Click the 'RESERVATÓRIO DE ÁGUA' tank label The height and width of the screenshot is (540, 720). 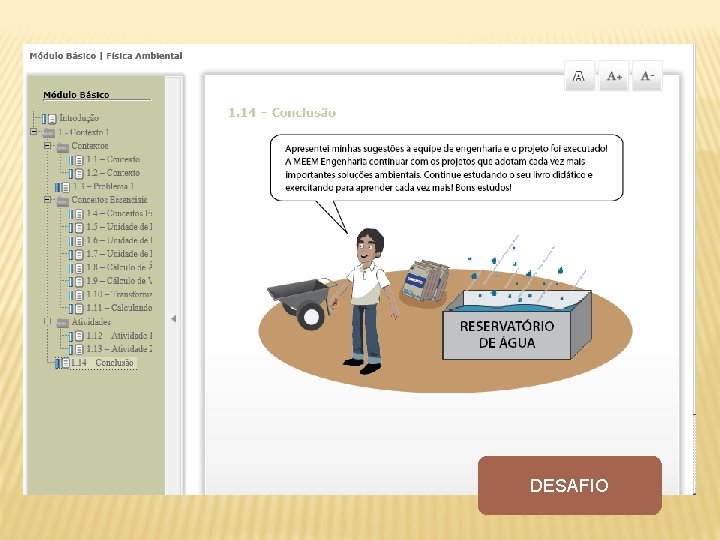(507, 334)
